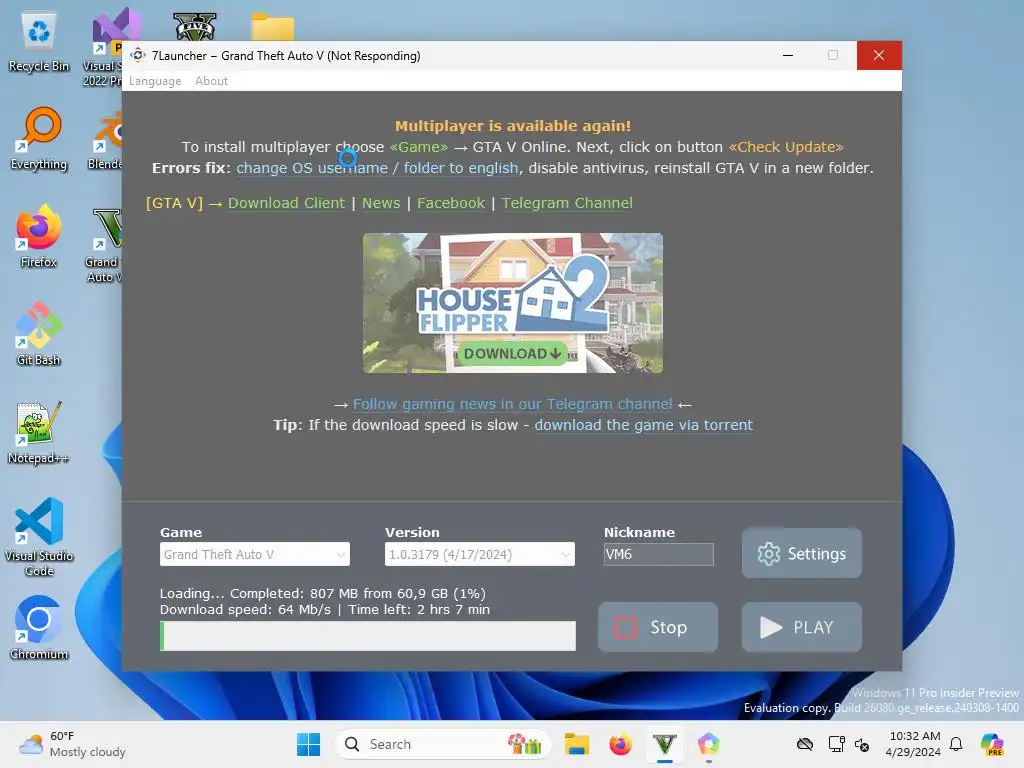Open Firefox from the taskbar
Image resolution: width=1024 pixels, height=768 pixels.
[620, 744]
